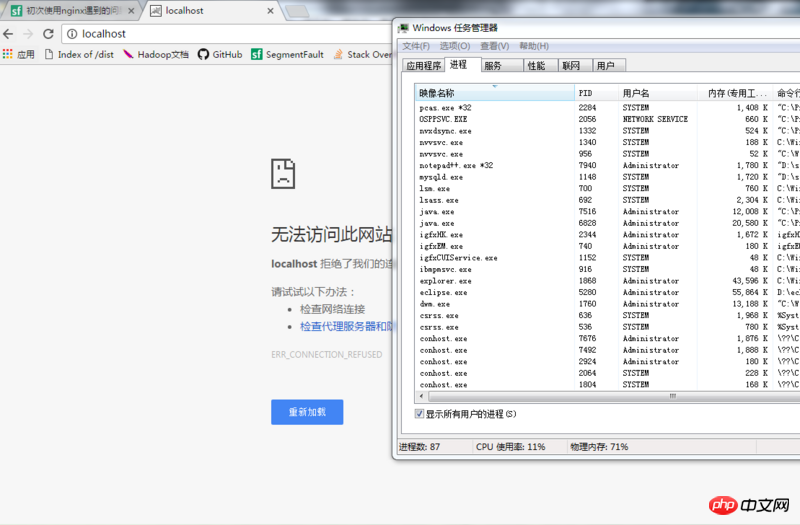Select the igfxEM.exe process row
Viewport: 800px width, 525px height.
coord(607,246)
